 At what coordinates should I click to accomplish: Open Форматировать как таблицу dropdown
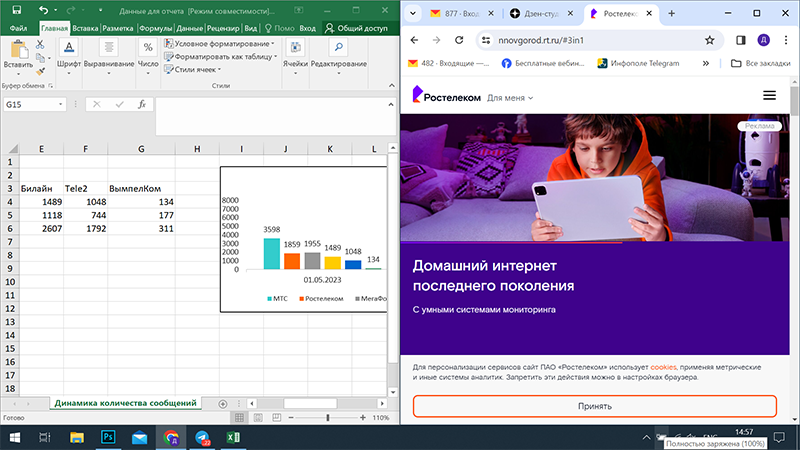click(x=220, y=57)
